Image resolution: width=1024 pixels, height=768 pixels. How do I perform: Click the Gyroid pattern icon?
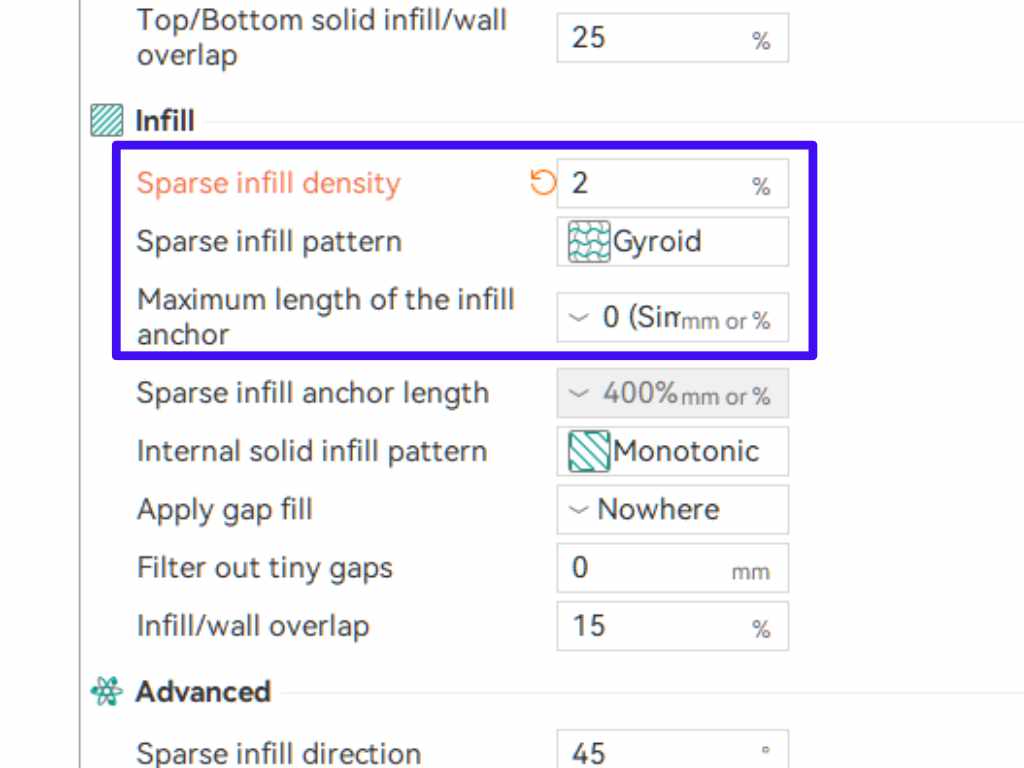[x=589, y=242]
